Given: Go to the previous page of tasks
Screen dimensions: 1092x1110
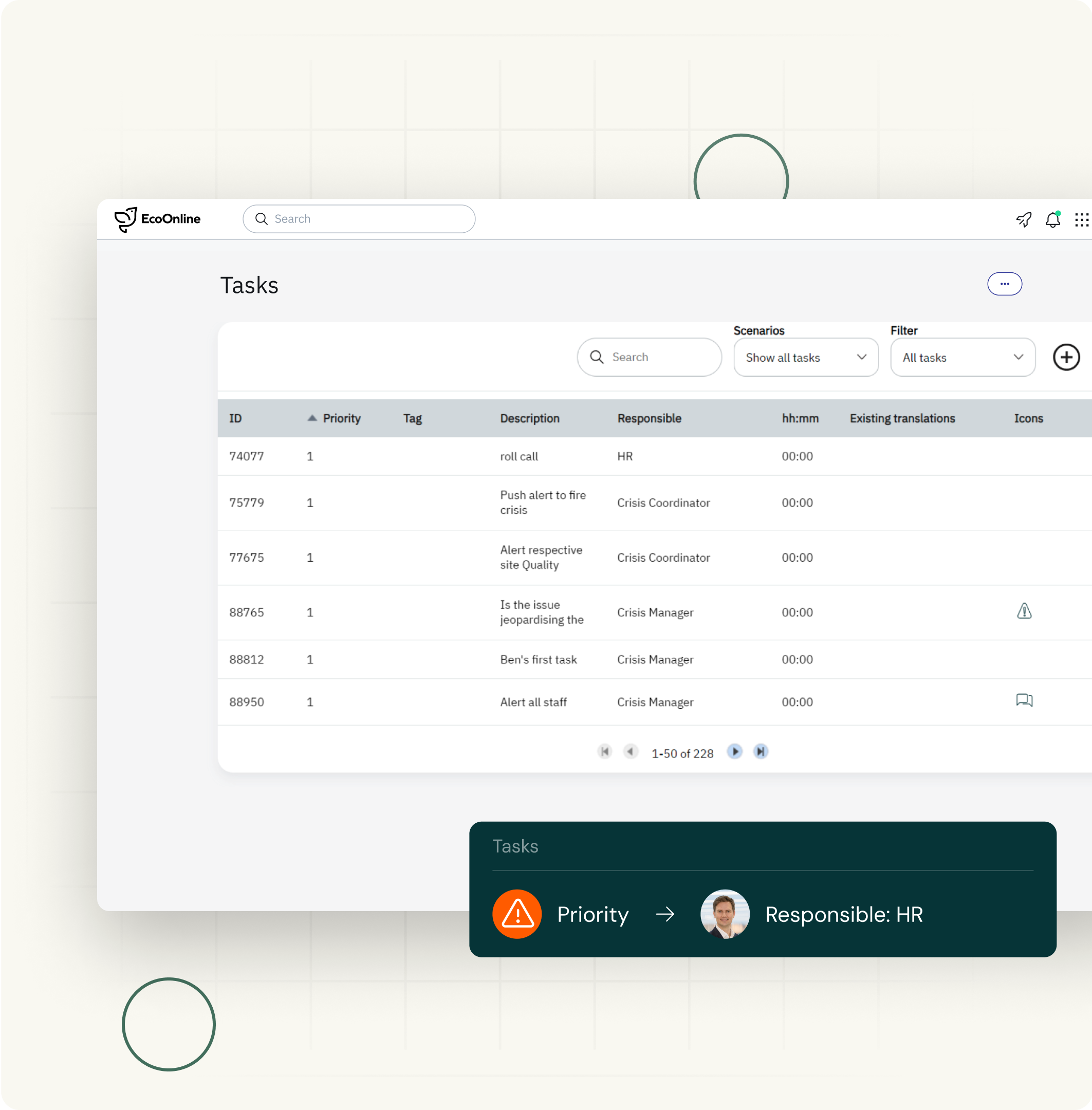Looking at the screenshot, I should (x=631, y=751).
